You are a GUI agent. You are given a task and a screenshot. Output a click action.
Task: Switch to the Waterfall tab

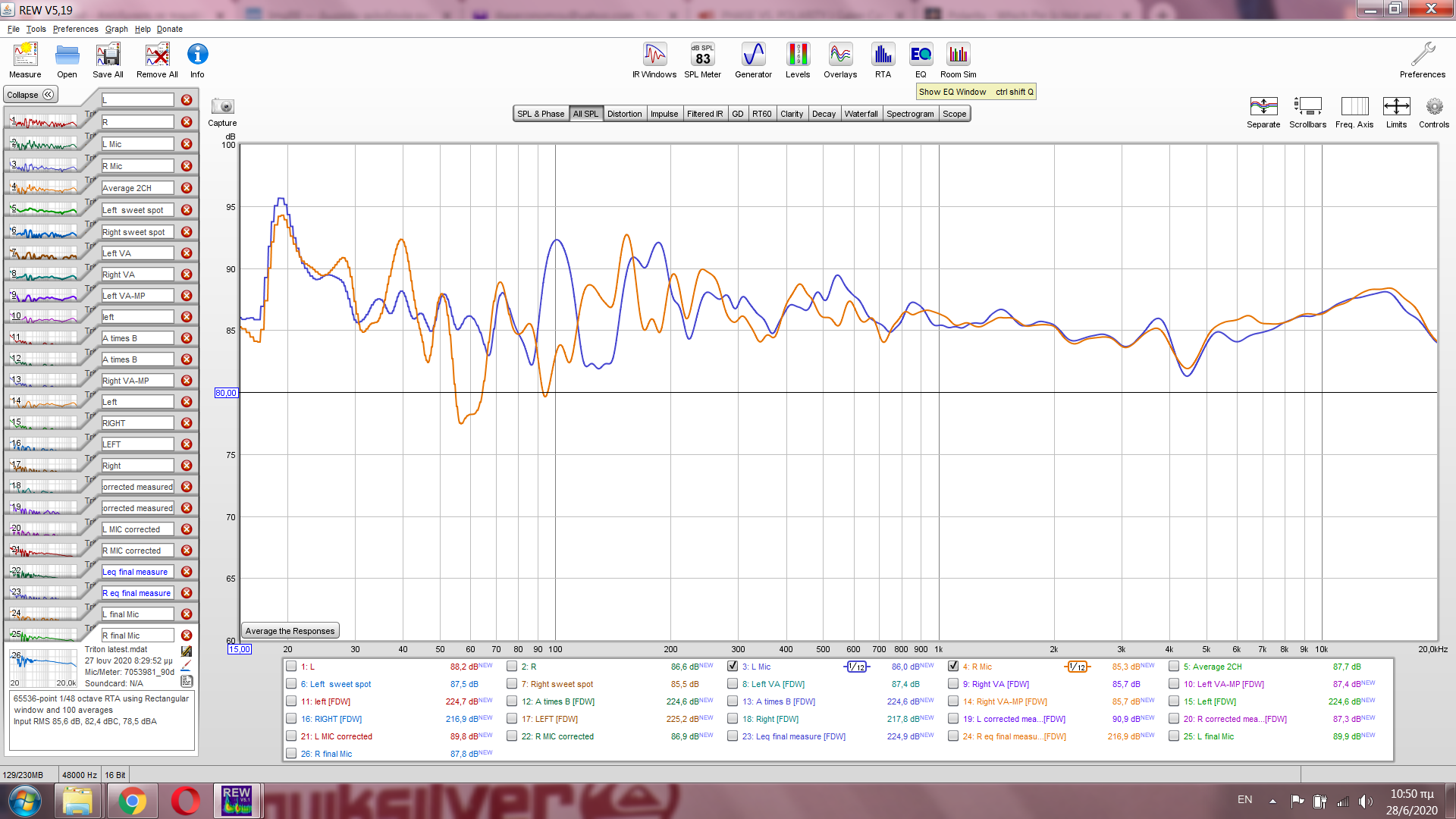(861, 114)
